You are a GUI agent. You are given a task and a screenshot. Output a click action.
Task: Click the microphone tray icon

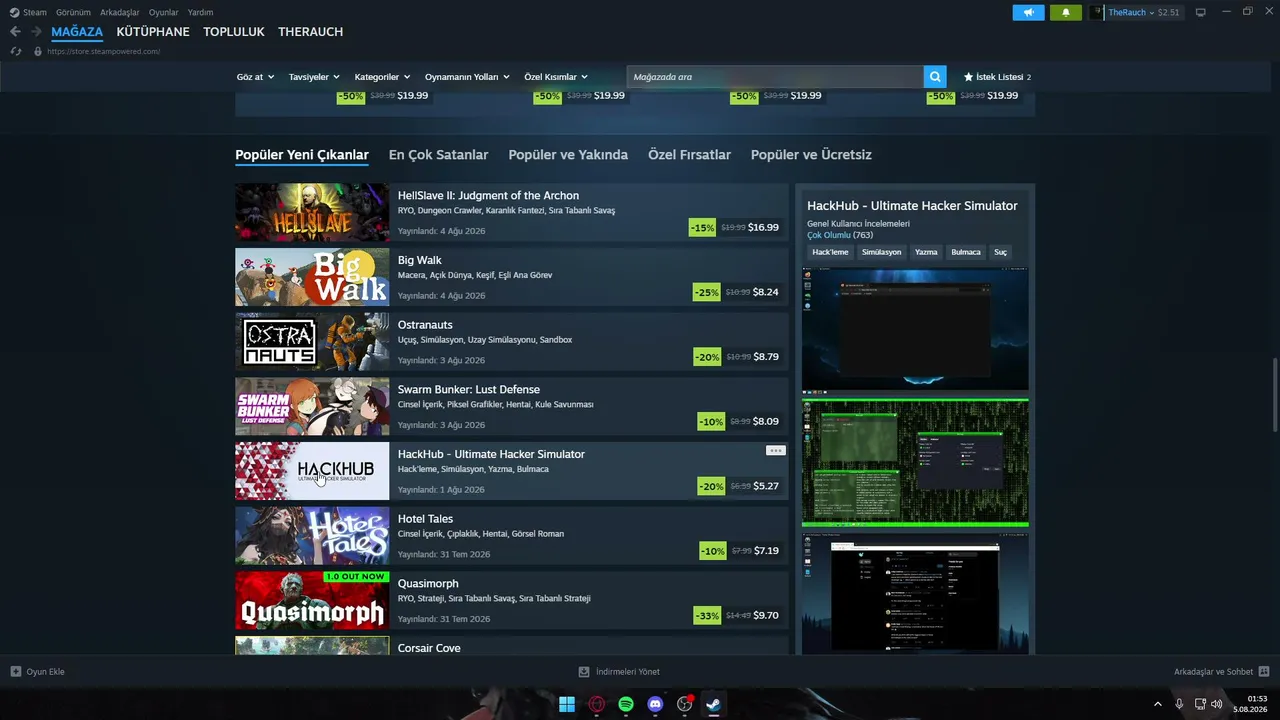click(x=1180, y=704)
